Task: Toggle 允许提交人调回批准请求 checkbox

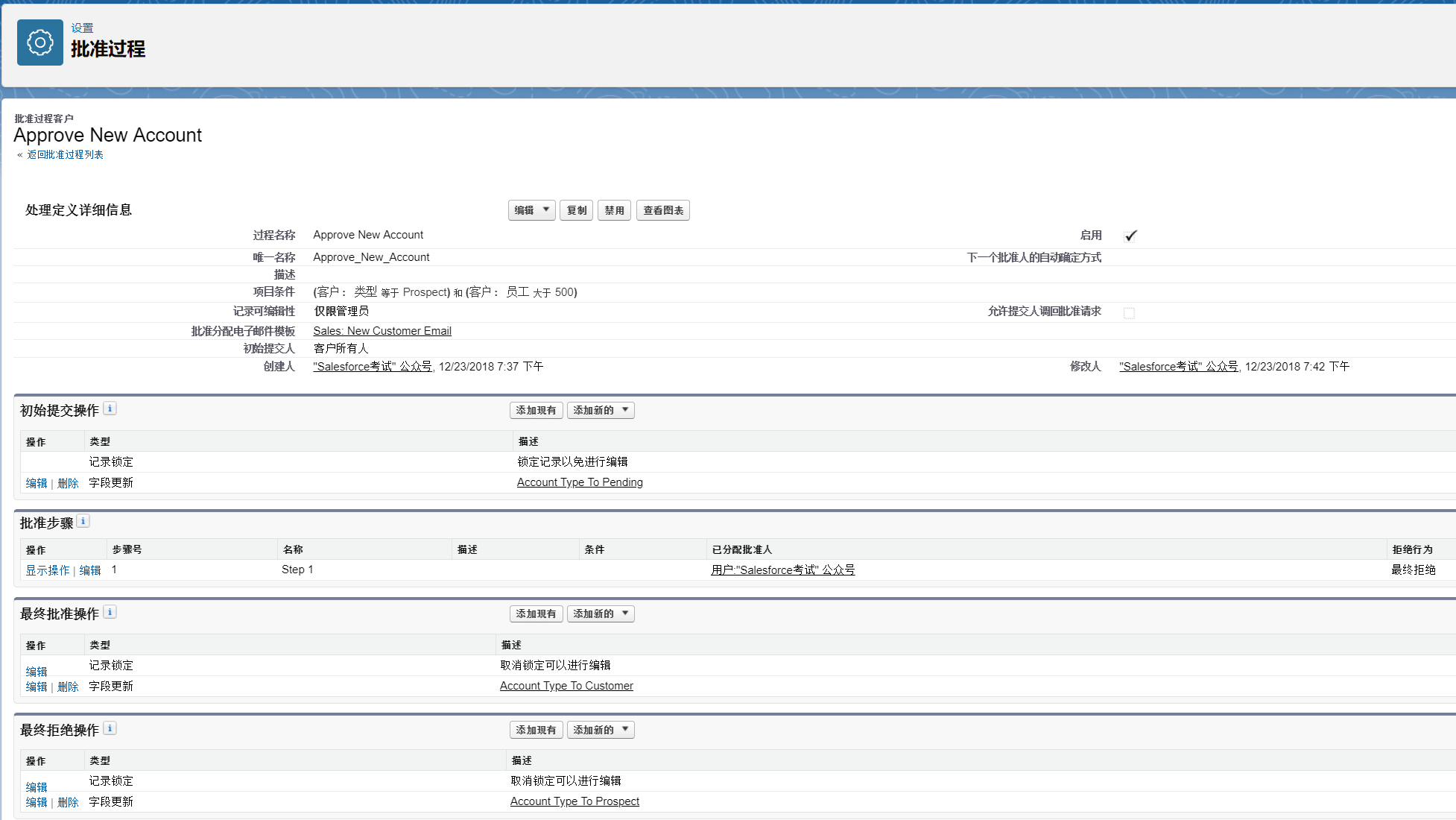Action: (x=1129, y=313)
